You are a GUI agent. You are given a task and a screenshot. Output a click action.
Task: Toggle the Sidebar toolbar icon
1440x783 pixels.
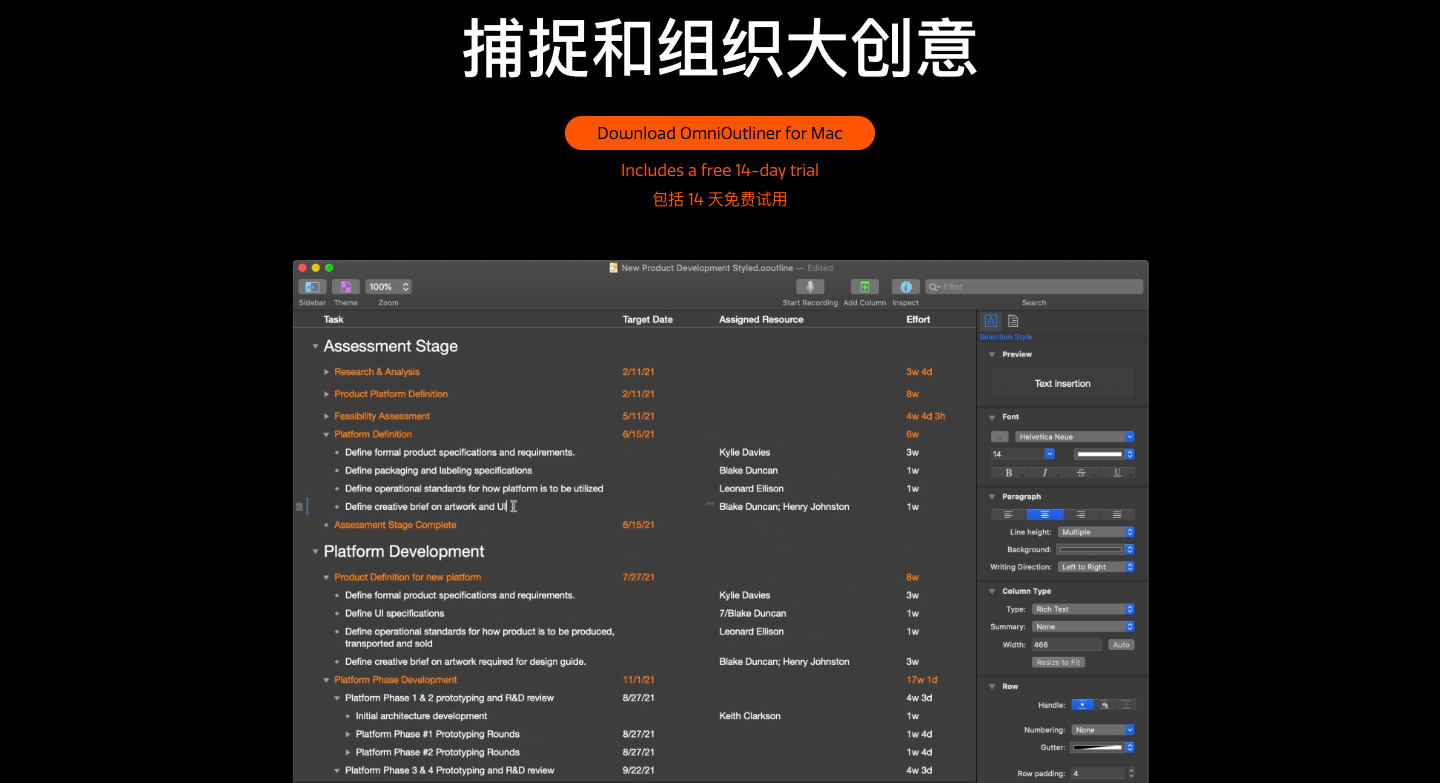(312, 287)
